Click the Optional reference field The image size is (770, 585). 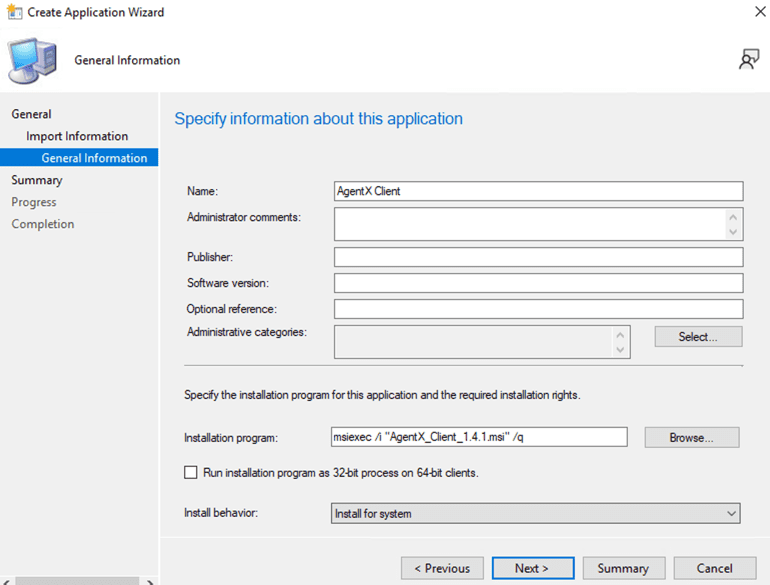click(539, 309)
